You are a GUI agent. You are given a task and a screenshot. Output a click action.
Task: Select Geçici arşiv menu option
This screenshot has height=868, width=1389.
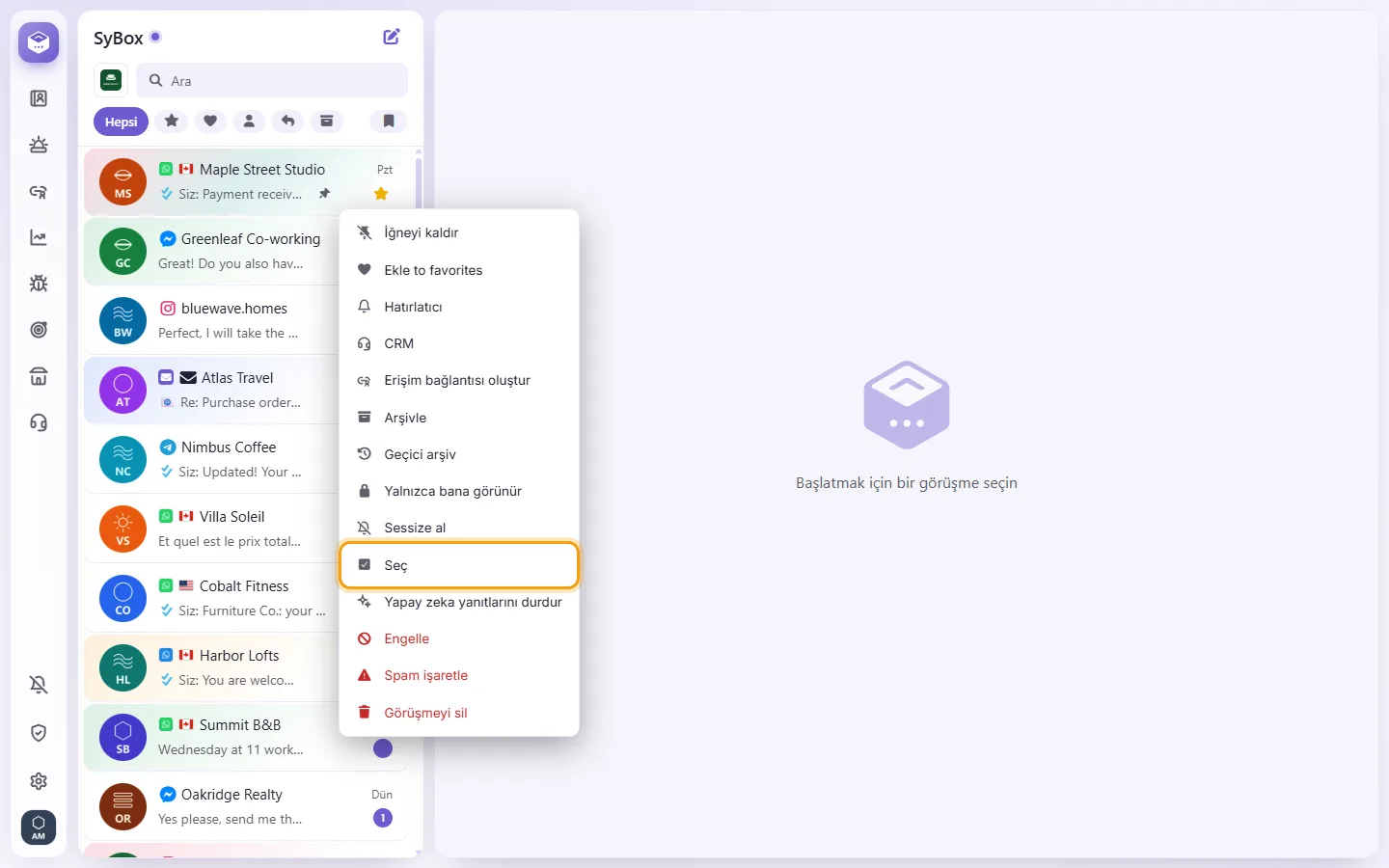point(459,454)
